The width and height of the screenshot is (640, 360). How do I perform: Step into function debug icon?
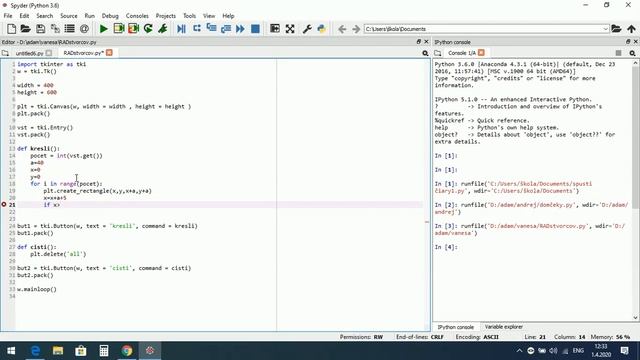click(211, 29)
